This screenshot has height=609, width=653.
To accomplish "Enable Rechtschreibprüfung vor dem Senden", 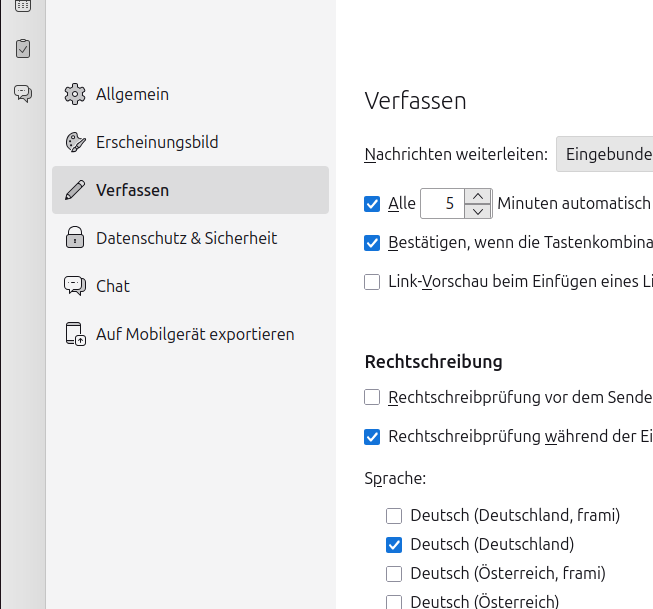I will coord(372,397).
